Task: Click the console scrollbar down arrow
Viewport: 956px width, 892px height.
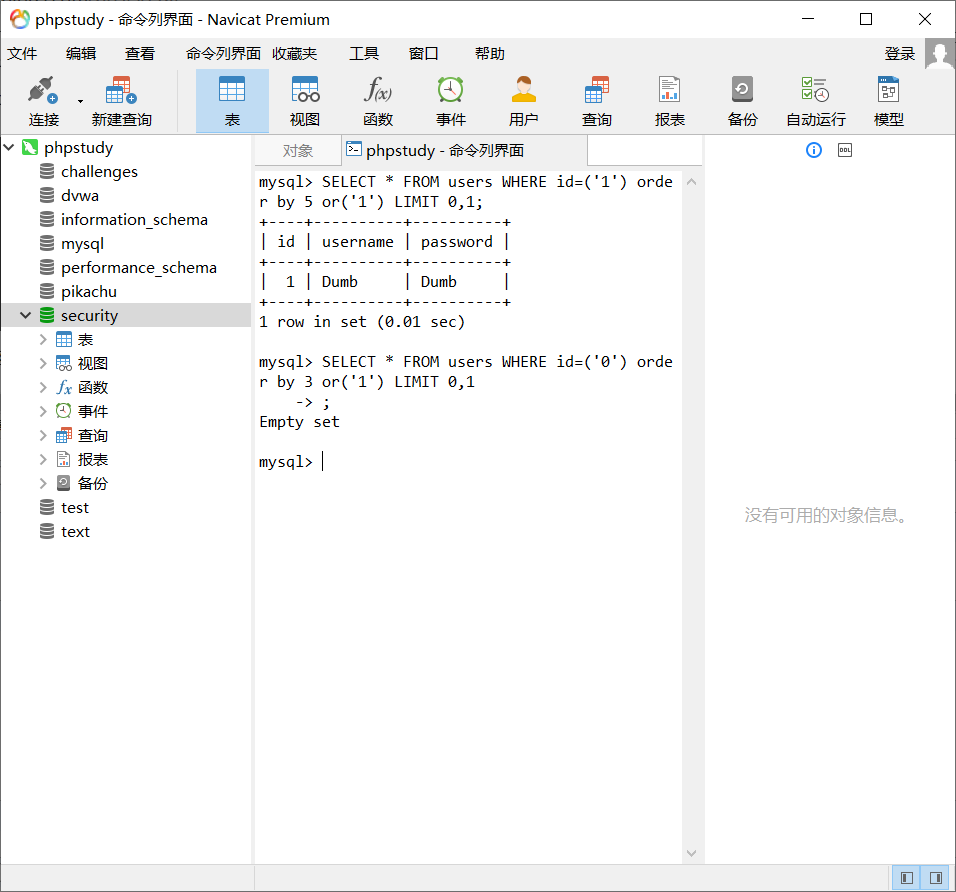Action: point(691,853)
